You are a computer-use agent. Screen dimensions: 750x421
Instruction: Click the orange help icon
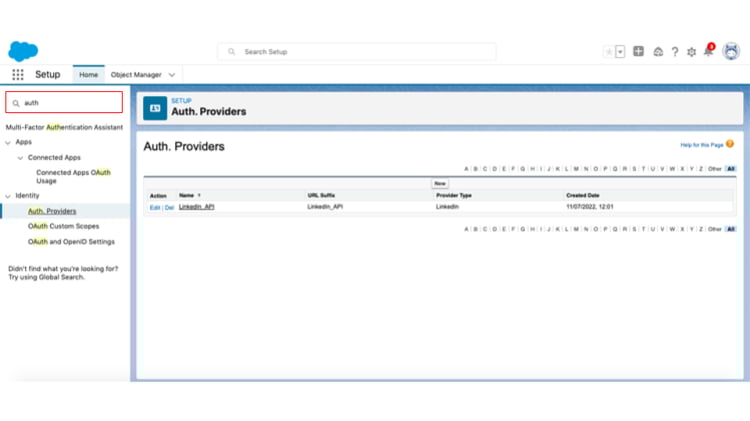(x=730, y=144)
